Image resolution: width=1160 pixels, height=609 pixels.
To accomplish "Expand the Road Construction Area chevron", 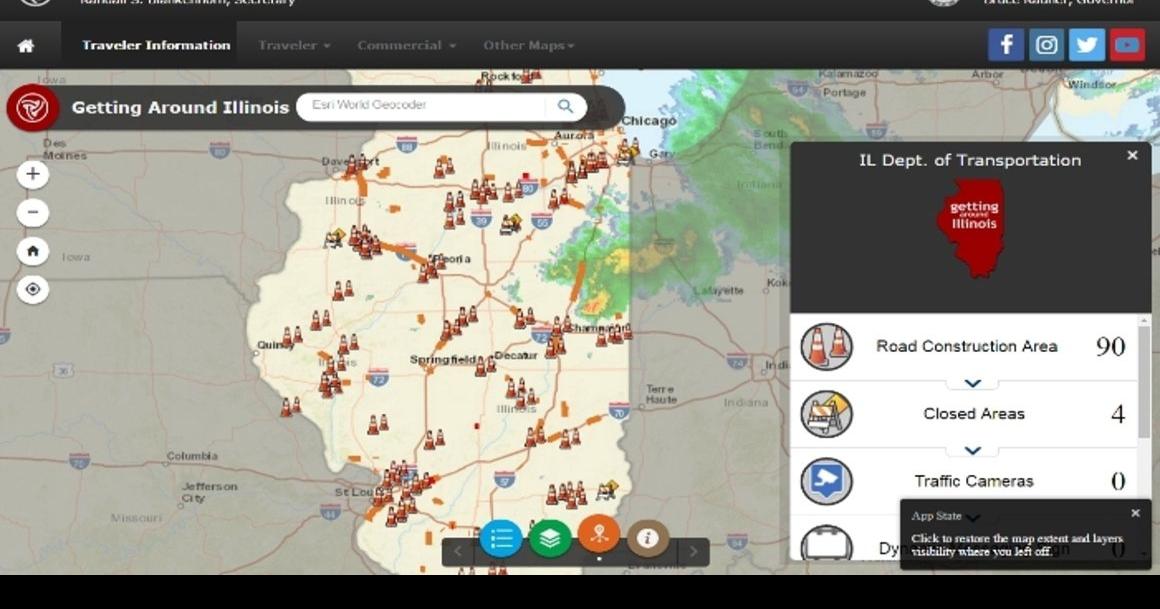I will tap(972, 383).
